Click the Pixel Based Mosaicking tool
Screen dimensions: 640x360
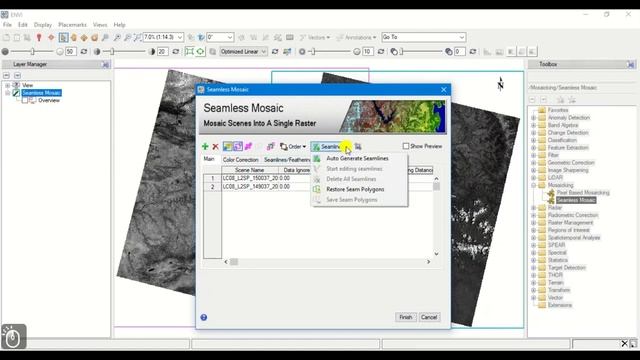[582, 192]
